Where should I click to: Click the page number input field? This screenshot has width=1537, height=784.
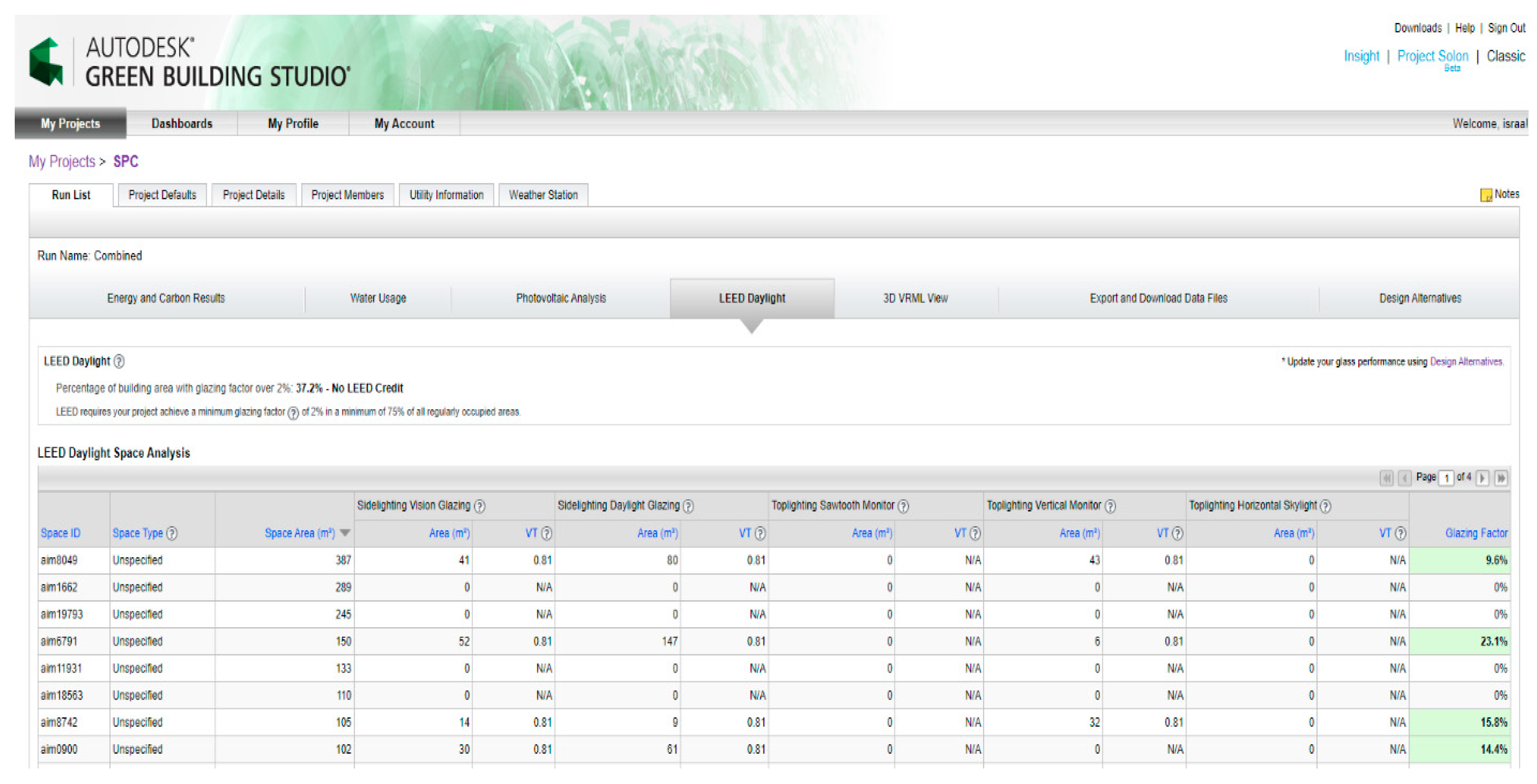(x=1446, y=478)
